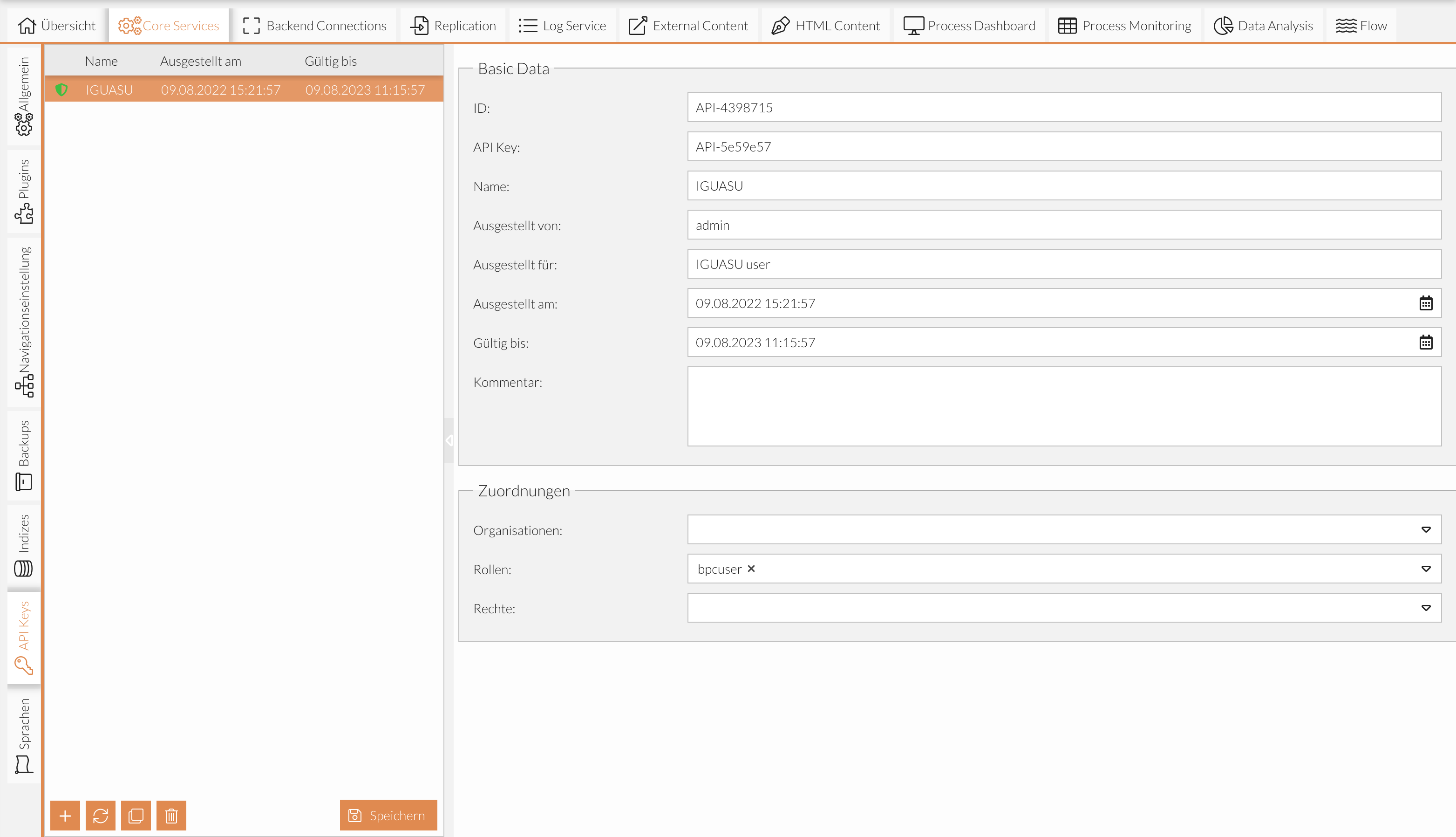The image size is (1456, 837).
Task: Open the Indizes sidebar section
Action: coord(24,546)
